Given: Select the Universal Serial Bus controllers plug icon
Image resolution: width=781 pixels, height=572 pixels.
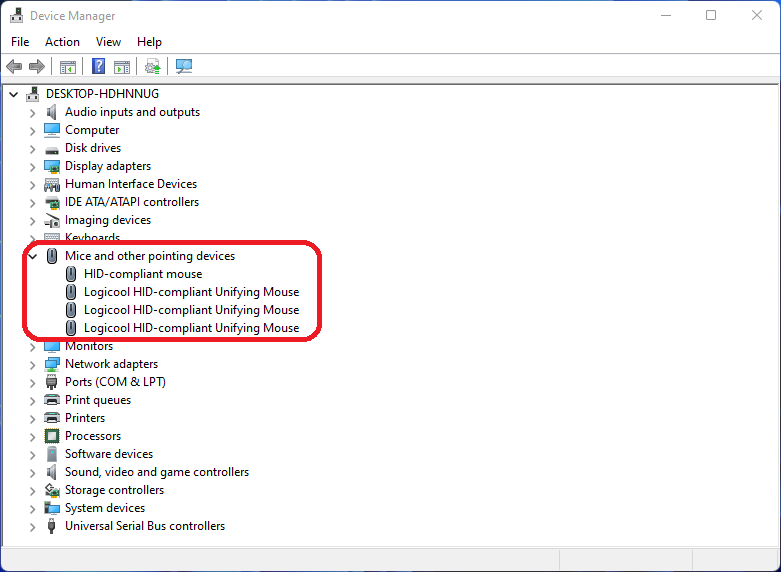Looking at the screenshot, I should (x=52, y=526).
